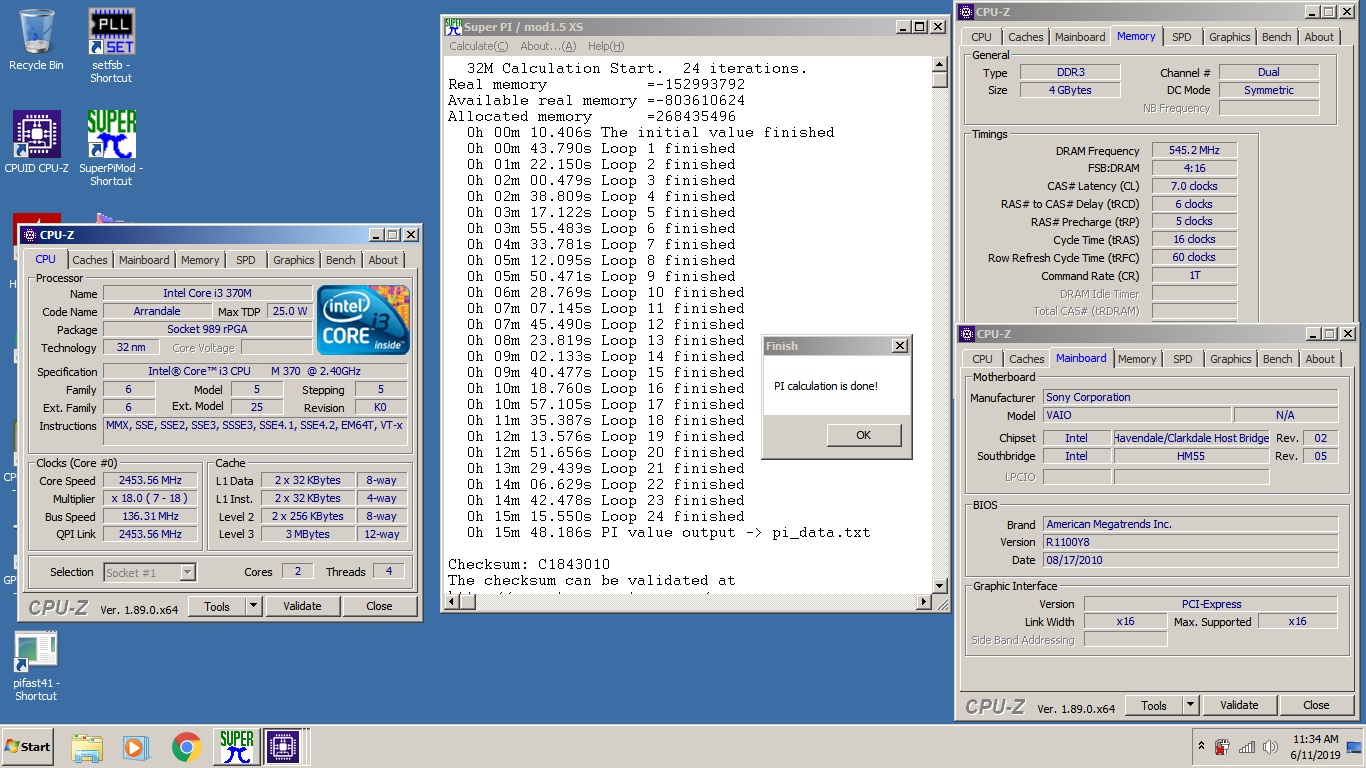Click the DRAM Frequency 545.2 MHz field

click(1194, 151)
